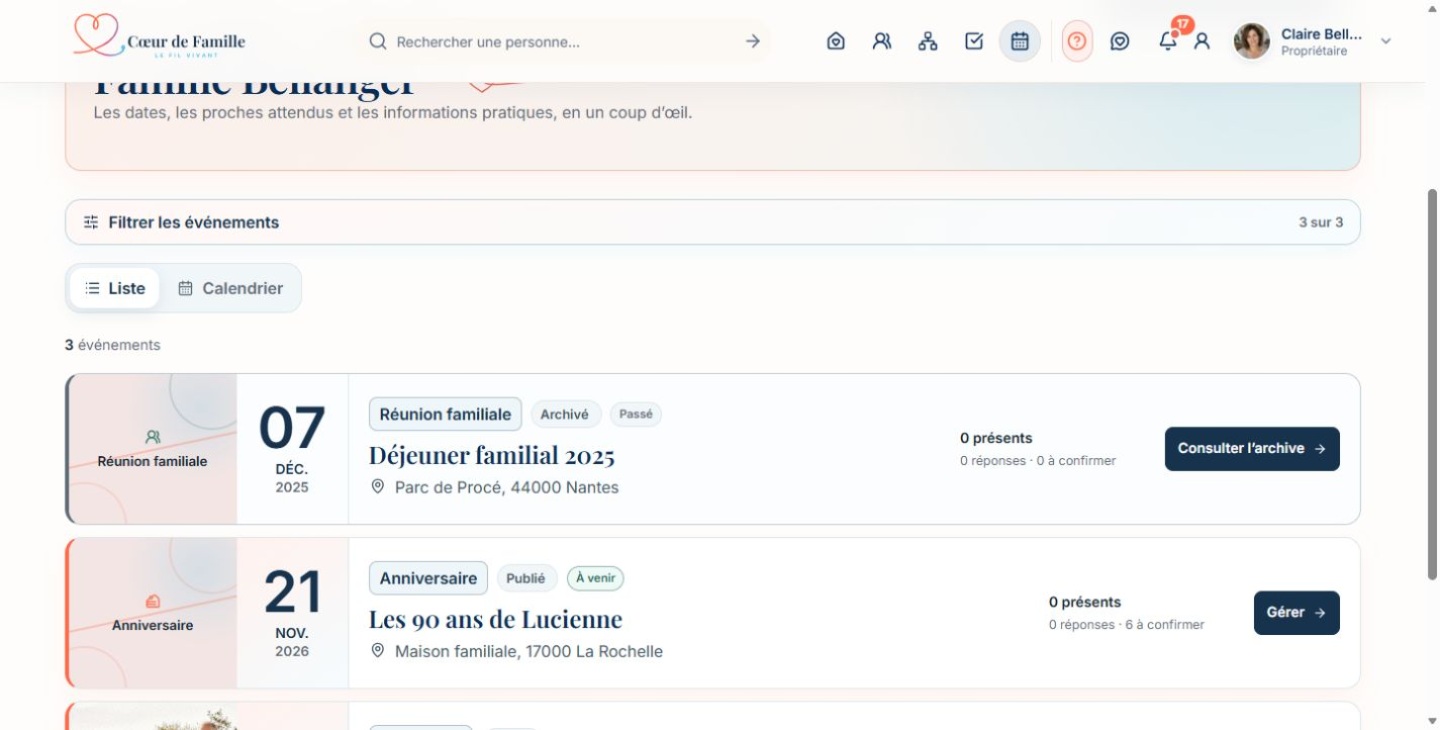Open the single-person profile icon
Viewport: 1440px width, 730px height.
pos(1202,41)
